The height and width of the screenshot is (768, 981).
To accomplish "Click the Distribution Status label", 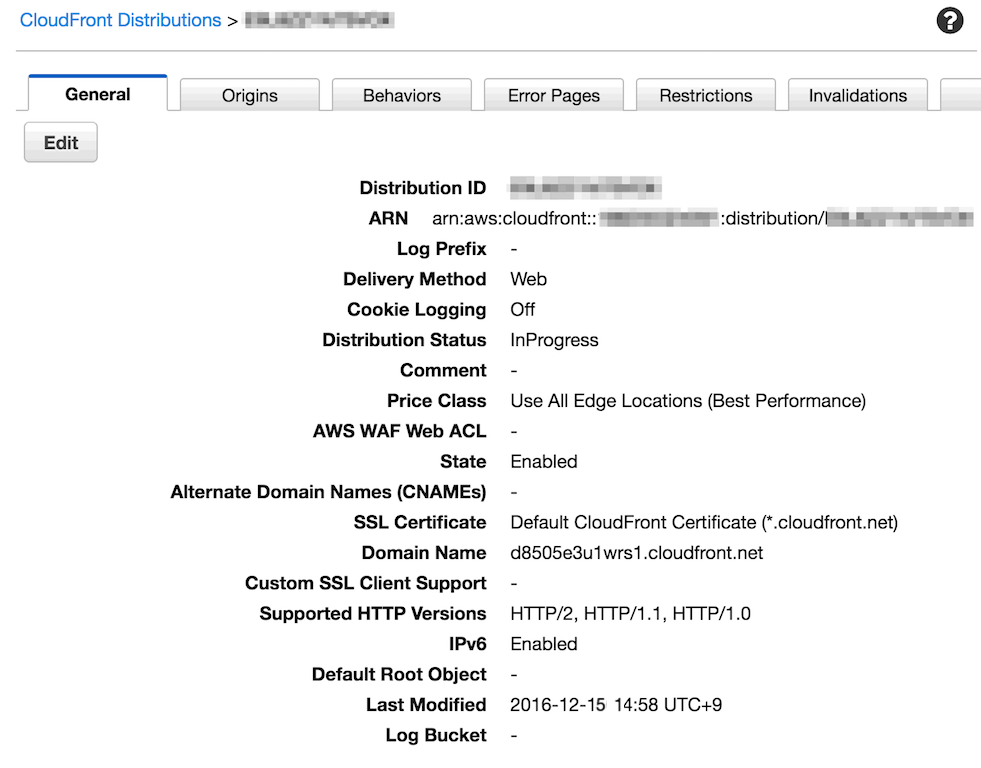I will (404, 340).
